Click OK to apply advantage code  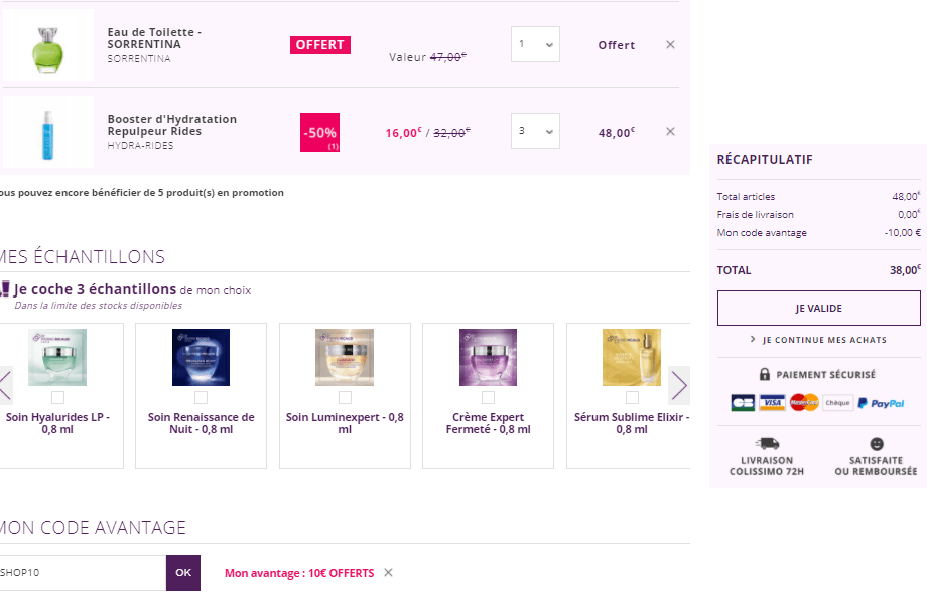coord(183,573)
